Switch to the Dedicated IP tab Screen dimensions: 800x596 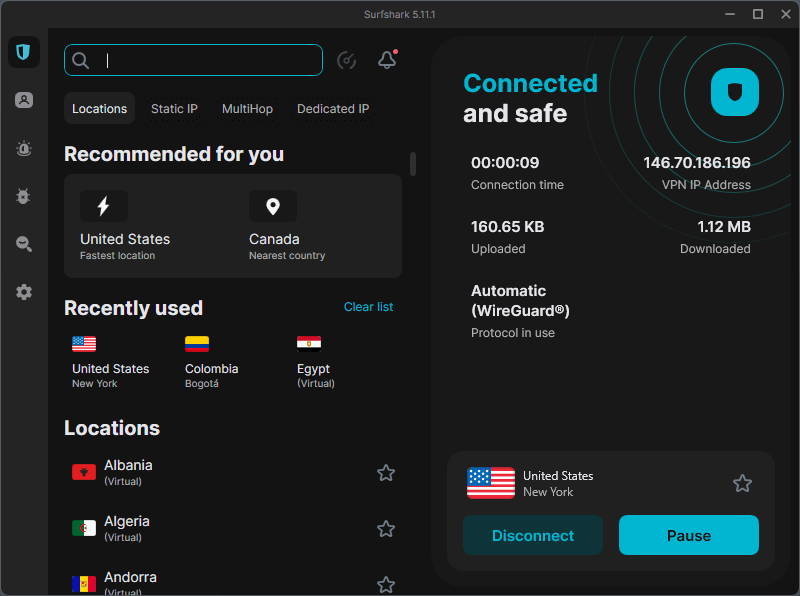pyautogui.click(x=333, y=109)
